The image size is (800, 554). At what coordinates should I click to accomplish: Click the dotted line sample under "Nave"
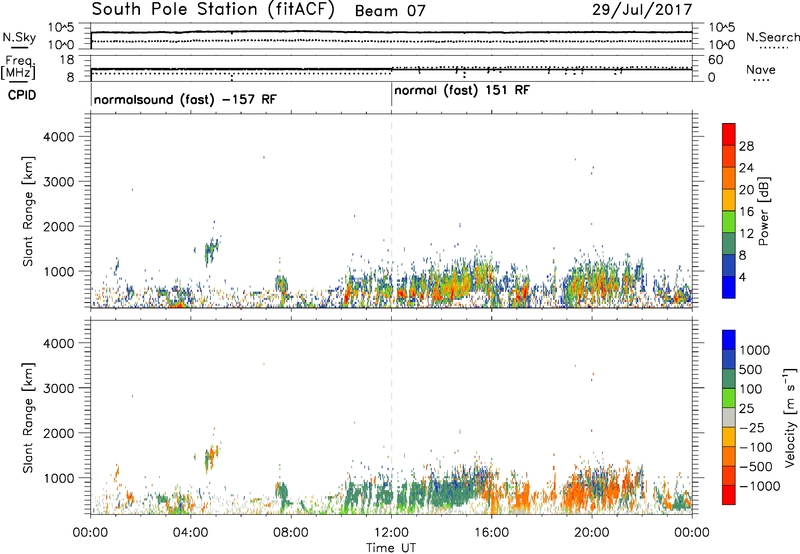point(761,80)
